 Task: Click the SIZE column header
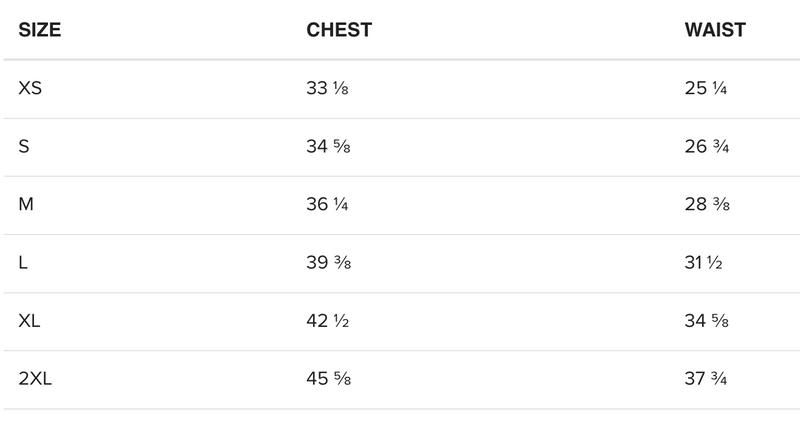[40, 30]
